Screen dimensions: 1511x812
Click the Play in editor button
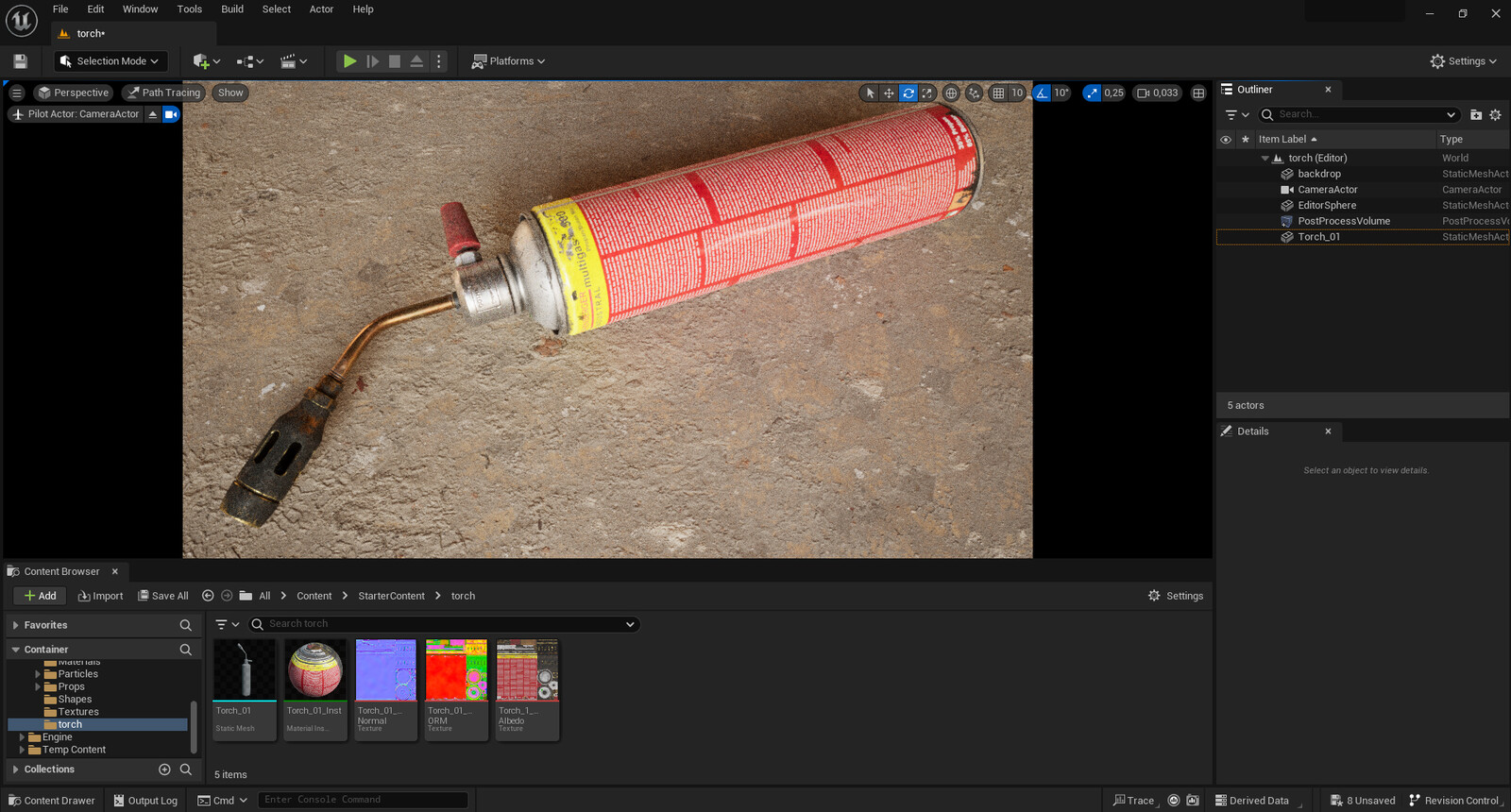point(349,61)
